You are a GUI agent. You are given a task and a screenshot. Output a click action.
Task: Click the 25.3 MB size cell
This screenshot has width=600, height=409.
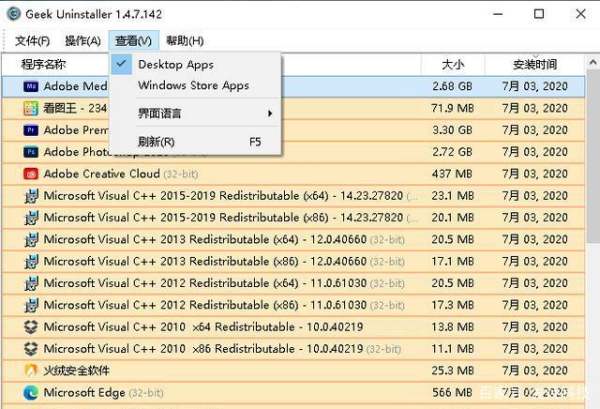pos(452,370)
